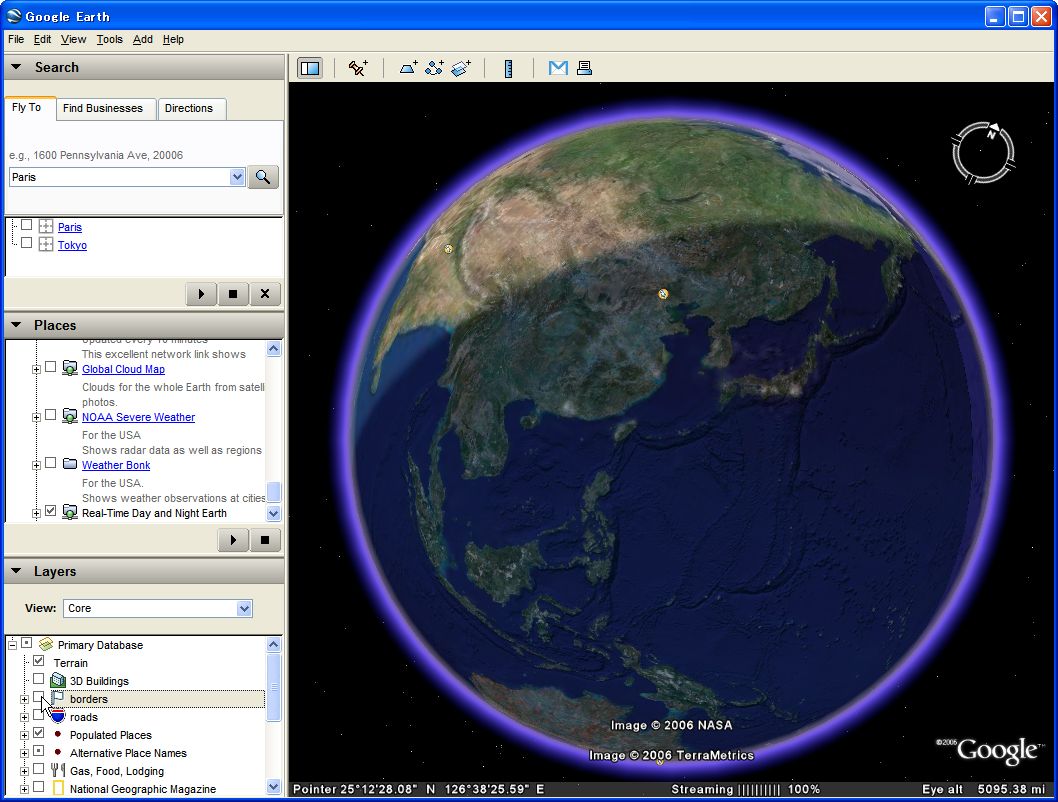
Task: Click the placemark icon in central China
Action: click(x=663, y=293)
